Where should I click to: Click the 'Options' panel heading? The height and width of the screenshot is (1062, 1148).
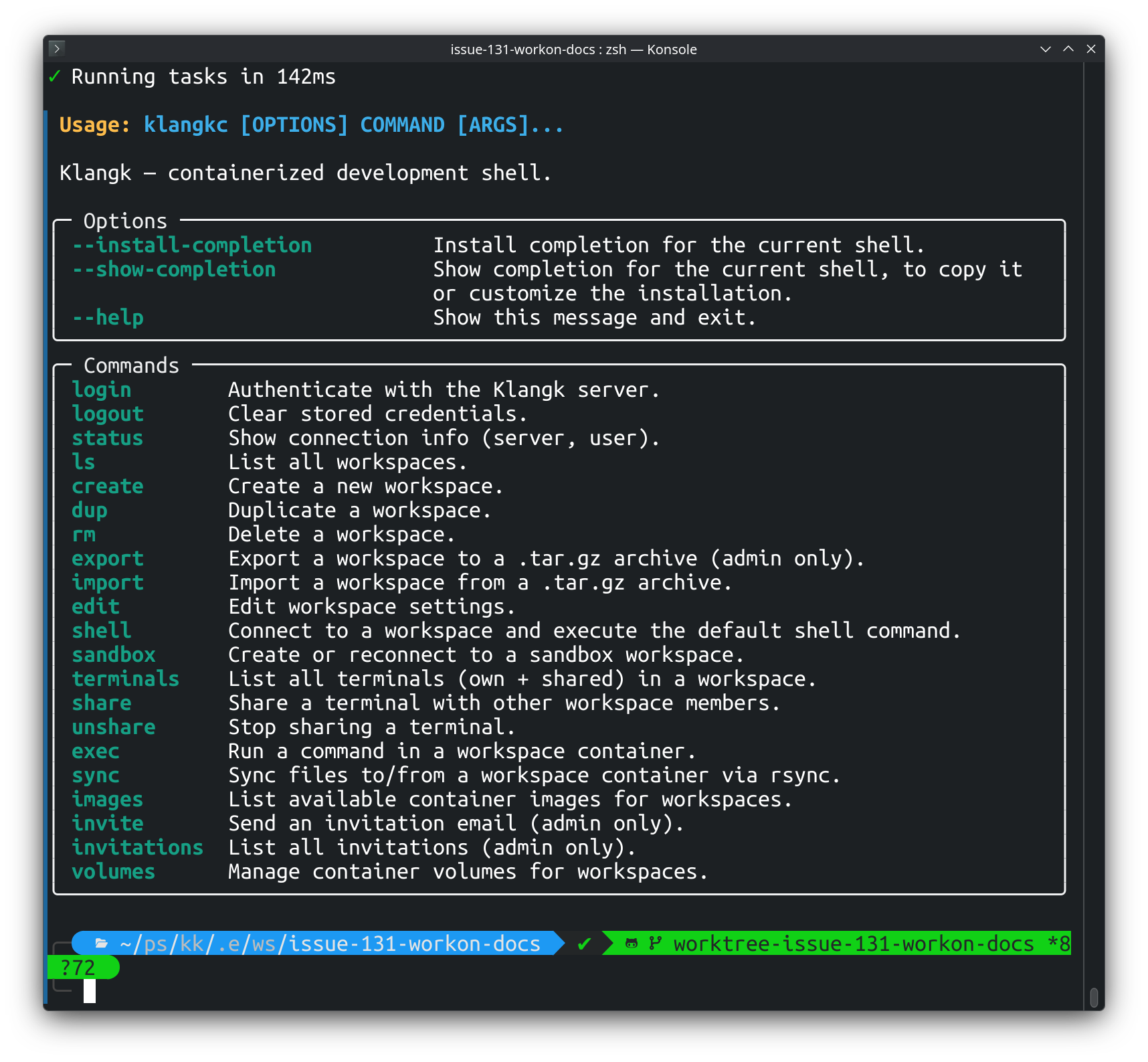125,221
